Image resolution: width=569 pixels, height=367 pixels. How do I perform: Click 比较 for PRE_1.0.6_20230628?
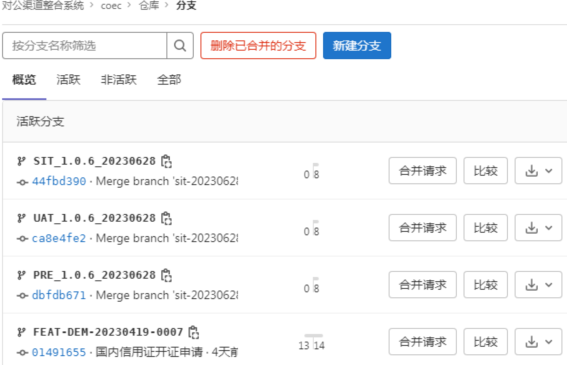pos(486,285)
